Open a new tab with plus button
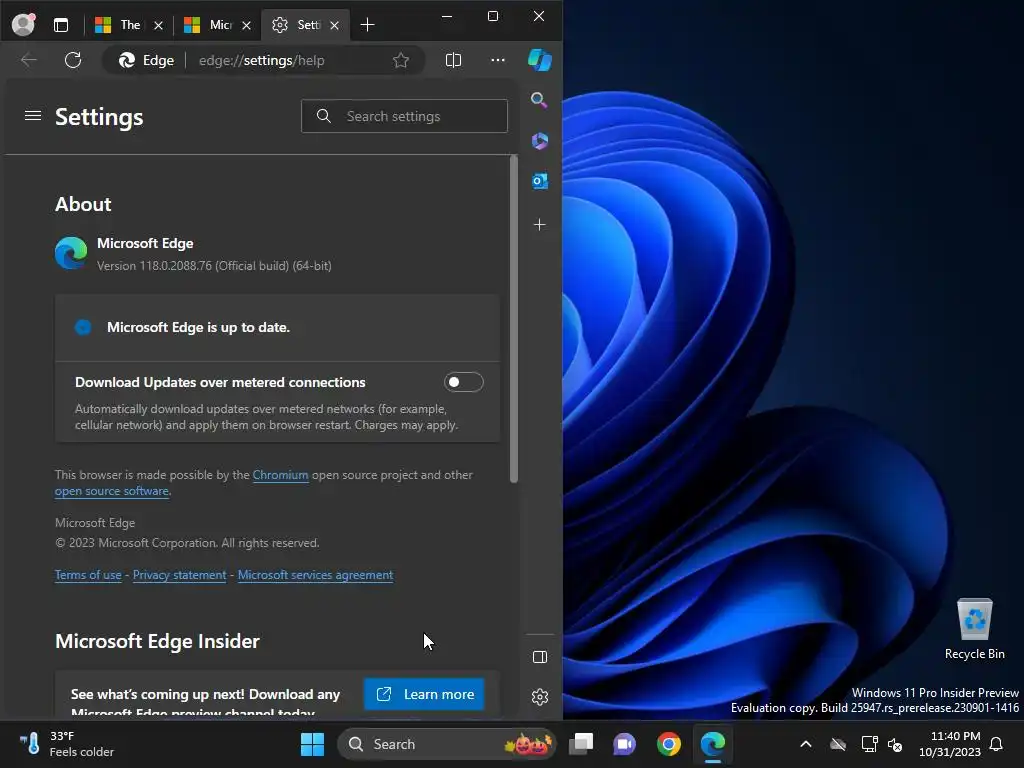Image resolution: width=1024 pixels, height=768 pixels. point(368,25)
